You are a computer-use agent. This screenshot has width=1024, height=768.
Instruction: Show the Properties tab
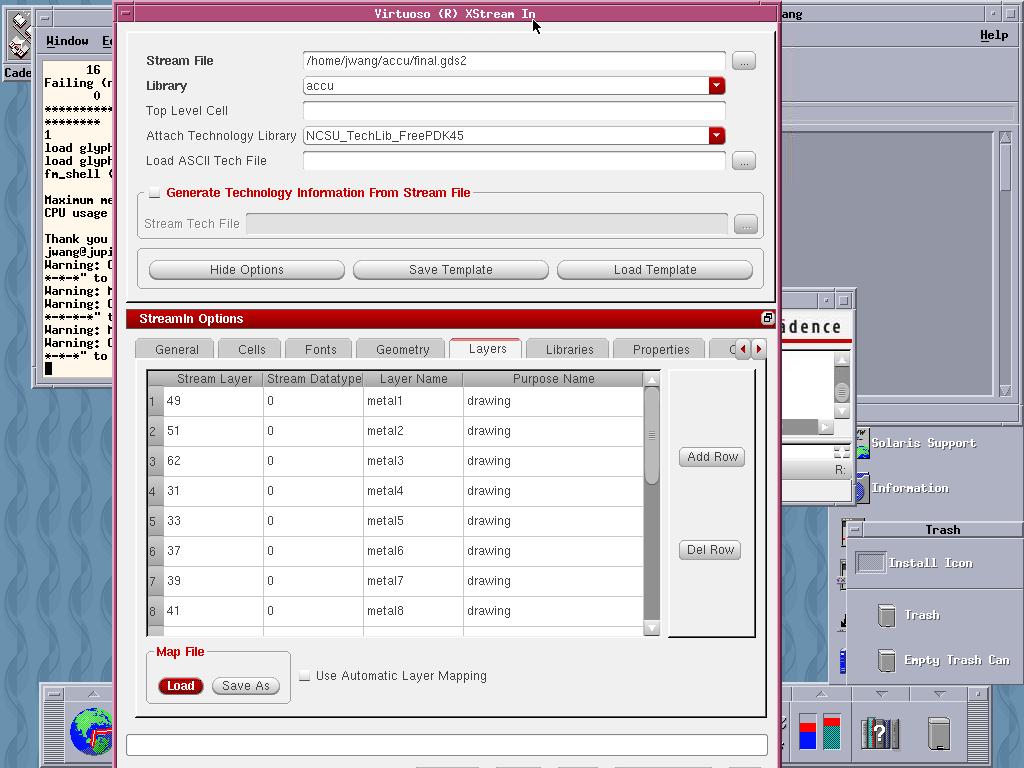[660, 349]
